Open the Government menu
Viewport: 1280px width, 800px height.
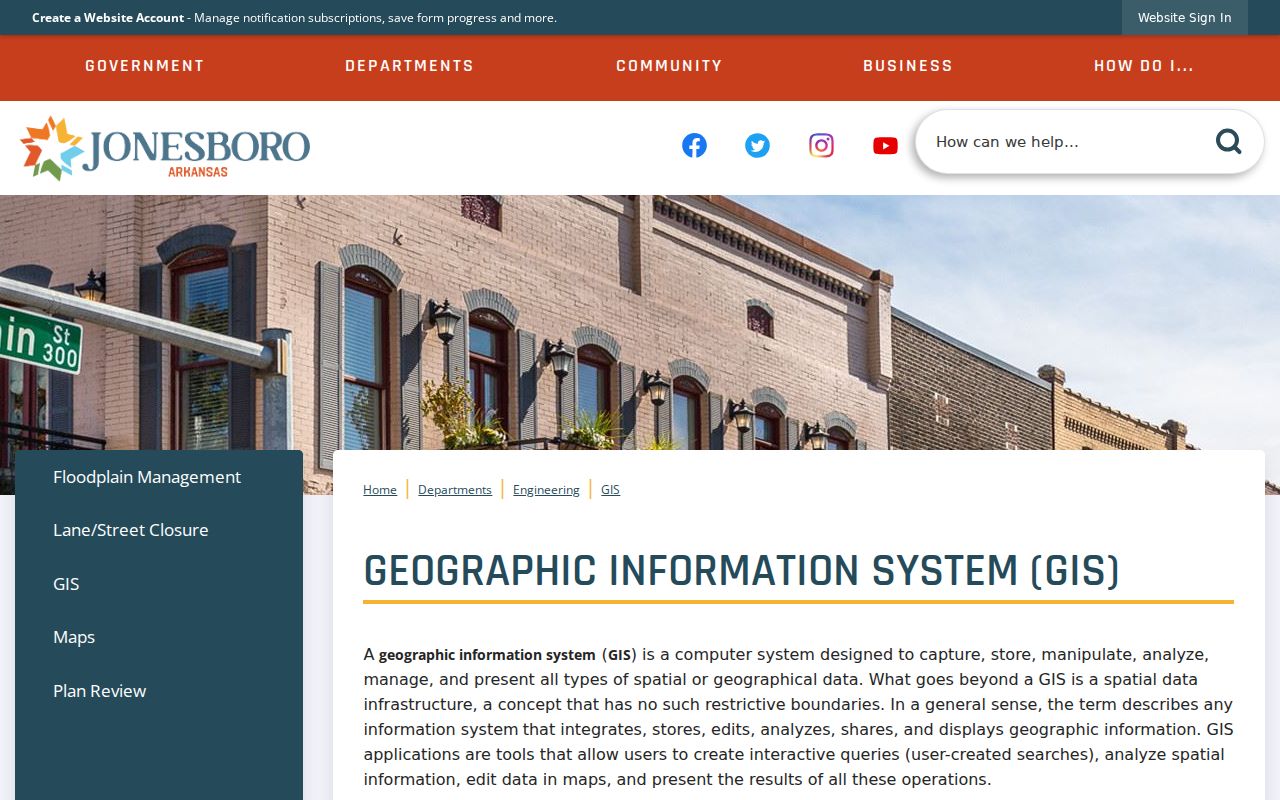click(x=145, y=66)
